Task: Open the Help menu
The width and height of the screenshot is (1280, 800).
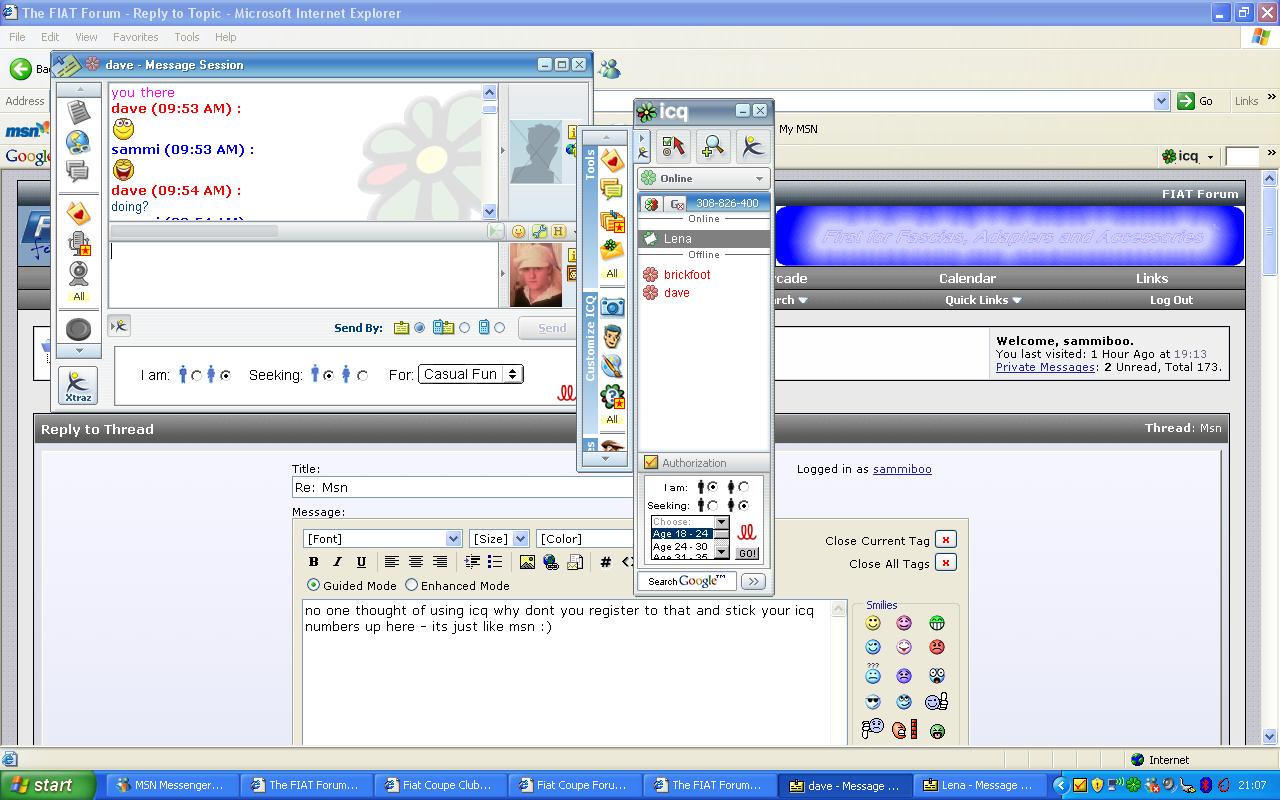Action: [x=226, y=37]
